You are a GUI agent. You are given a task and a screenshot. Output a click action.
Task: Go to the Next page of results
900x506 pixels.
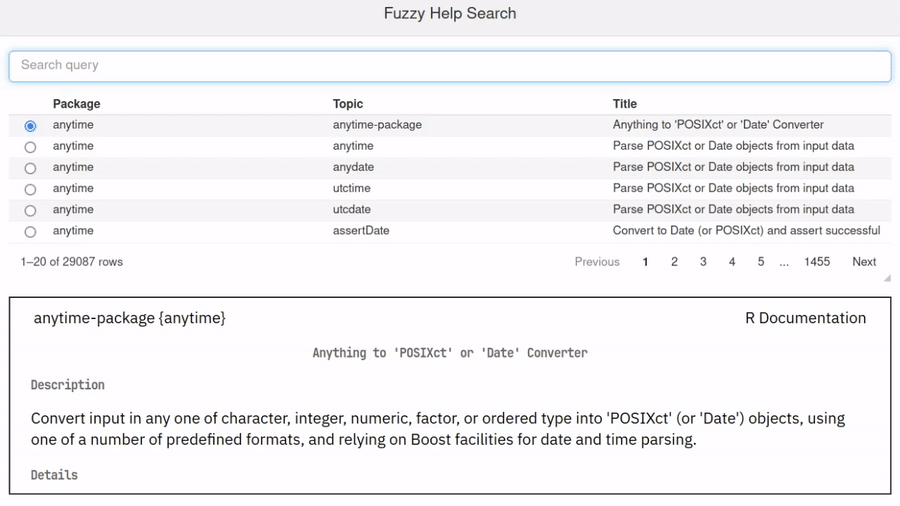coord(864,262)
